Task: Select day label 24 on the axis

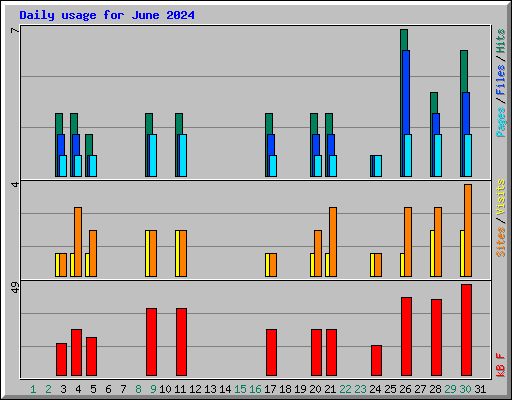Action: (x=375, y=389)
